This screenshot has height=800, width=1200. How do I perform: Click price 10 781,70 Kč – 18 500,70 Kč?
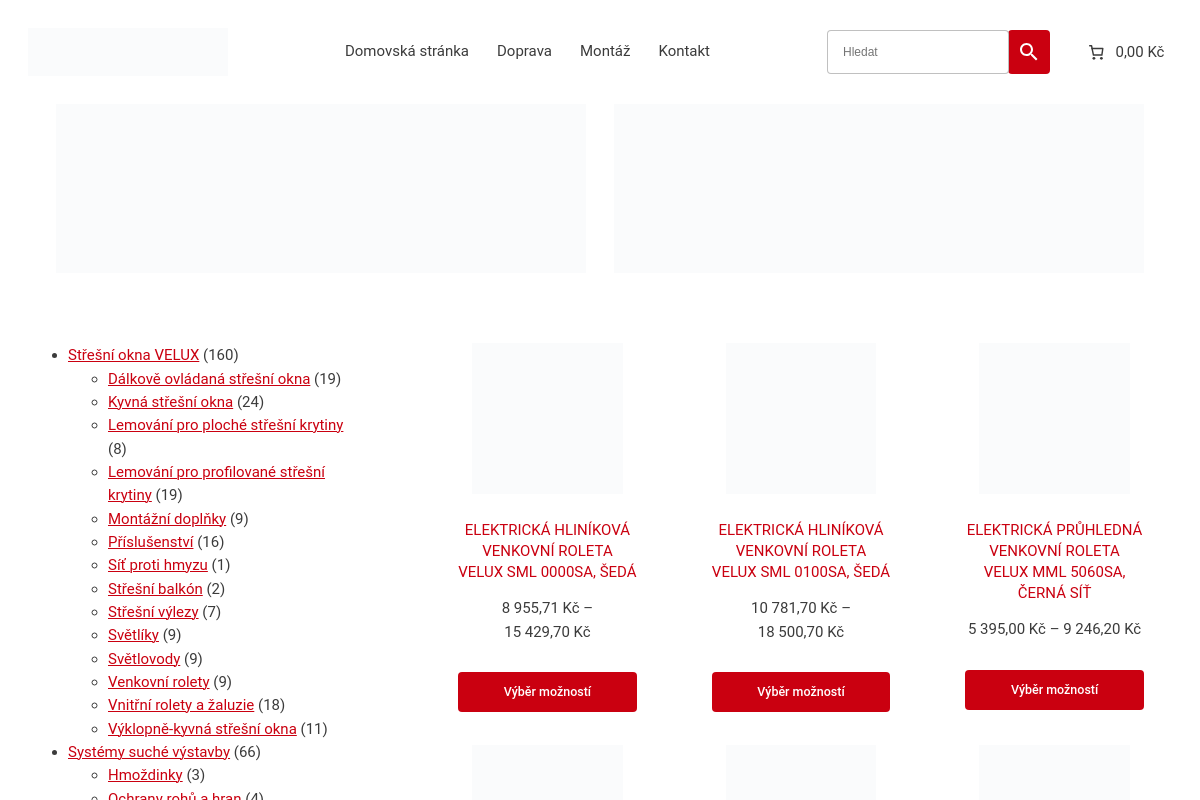801,620
